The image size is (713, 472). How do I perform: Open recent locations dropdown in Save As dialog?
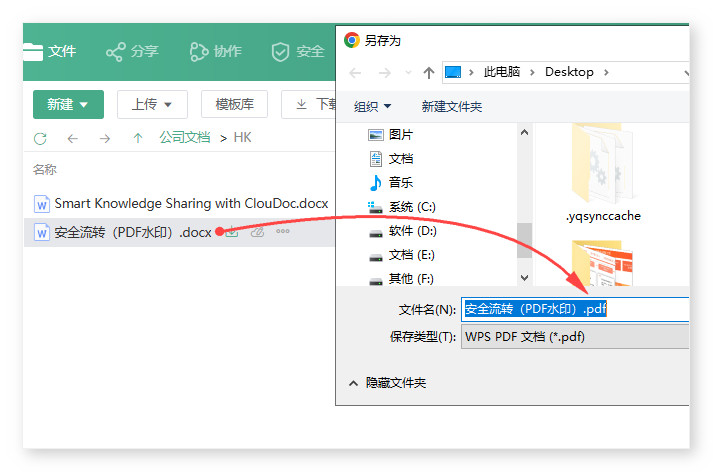tap(408, 73)
